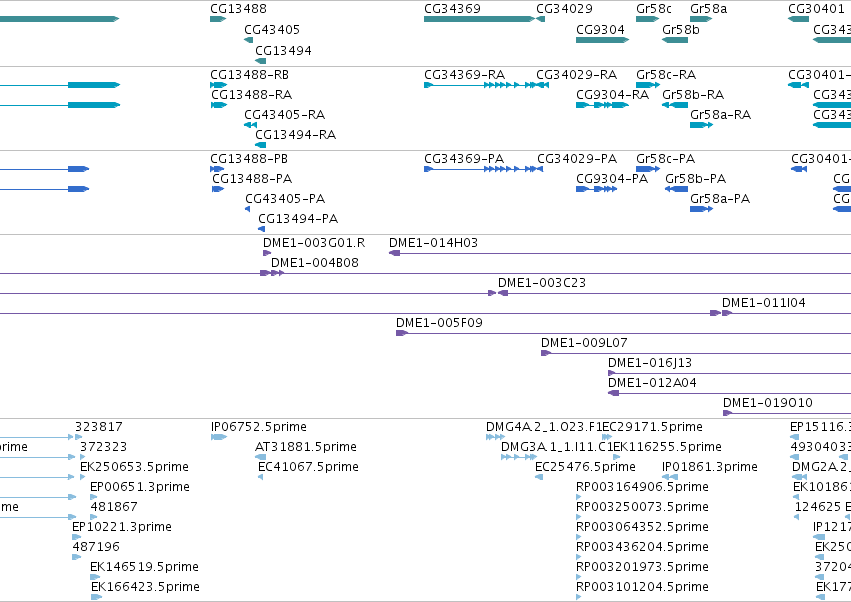Select EST IP01861.3prime
The image size is (851, 602).
[710, 467]
